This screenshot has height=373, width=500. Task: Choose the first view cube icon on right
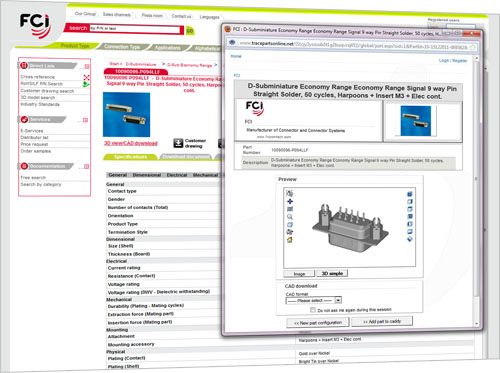tap(410, 194)
